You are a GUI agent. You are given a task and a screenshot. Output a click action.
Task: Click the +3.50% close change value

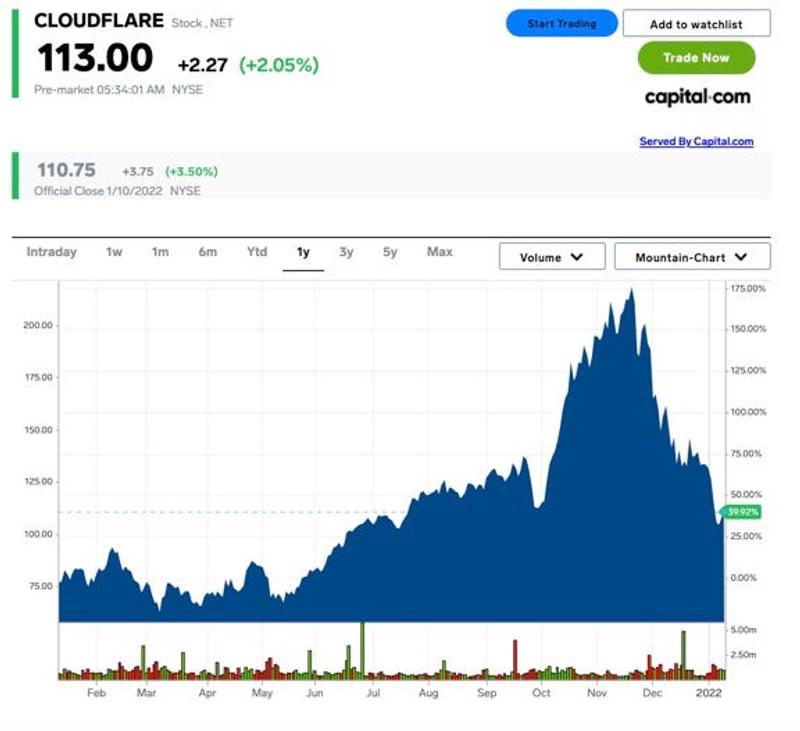pos(191,171)
